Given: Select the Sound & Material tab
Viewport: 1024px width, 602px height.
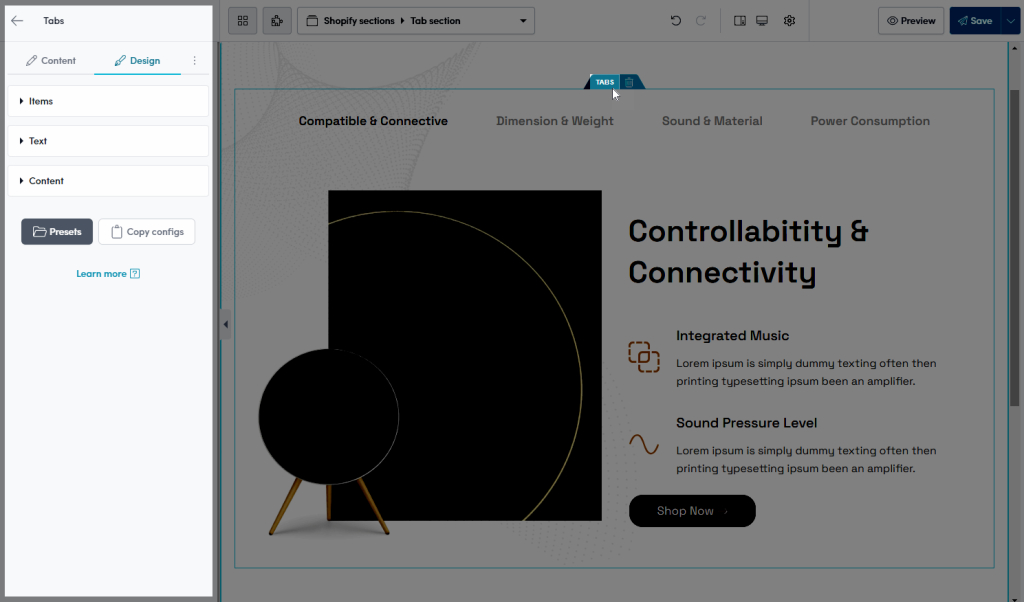Looking at the screenshot, I should click(x=712, y=121).
